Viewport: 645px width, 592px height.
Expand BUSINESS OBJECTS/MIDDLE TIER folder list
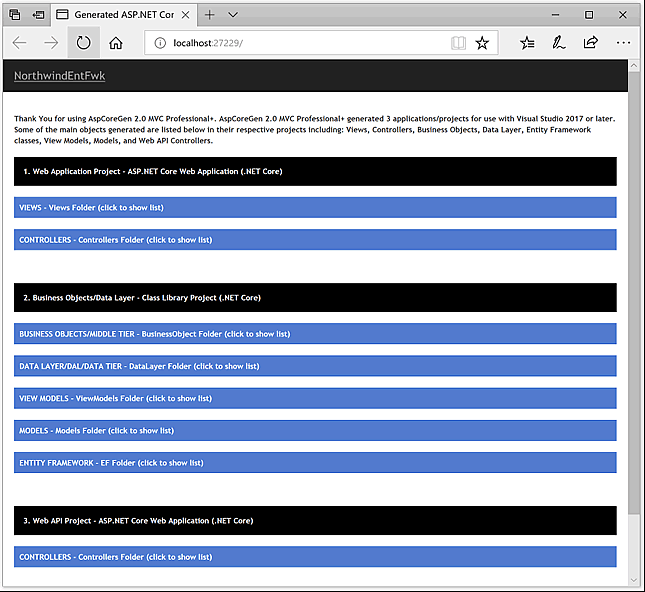coord(315,334)
